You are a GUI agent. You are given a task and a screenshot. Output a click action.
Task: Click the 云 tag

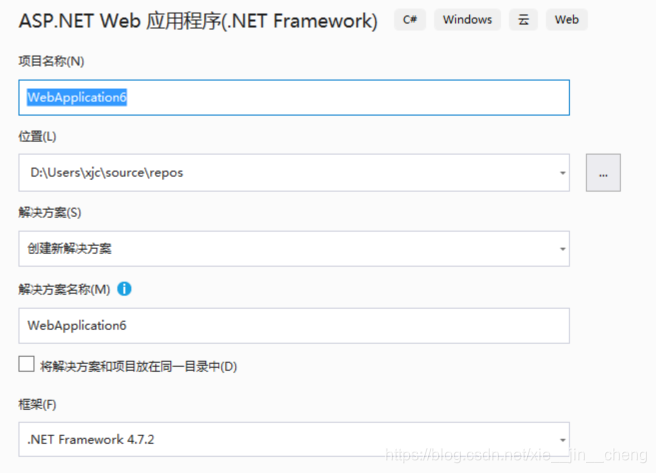[523, 20]
